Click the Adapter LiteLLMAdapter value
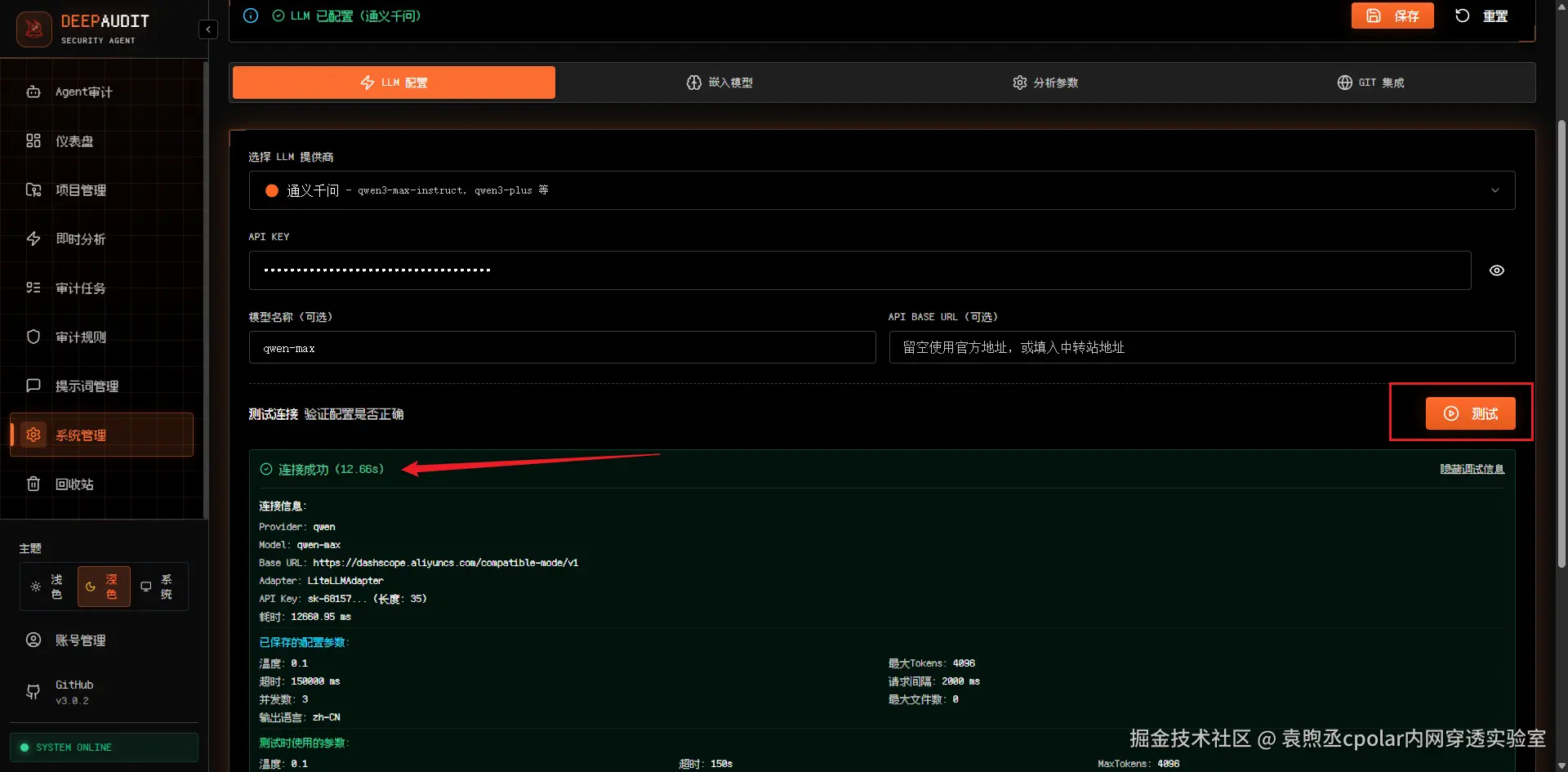The image size is (1568, 772). [345, 581]
